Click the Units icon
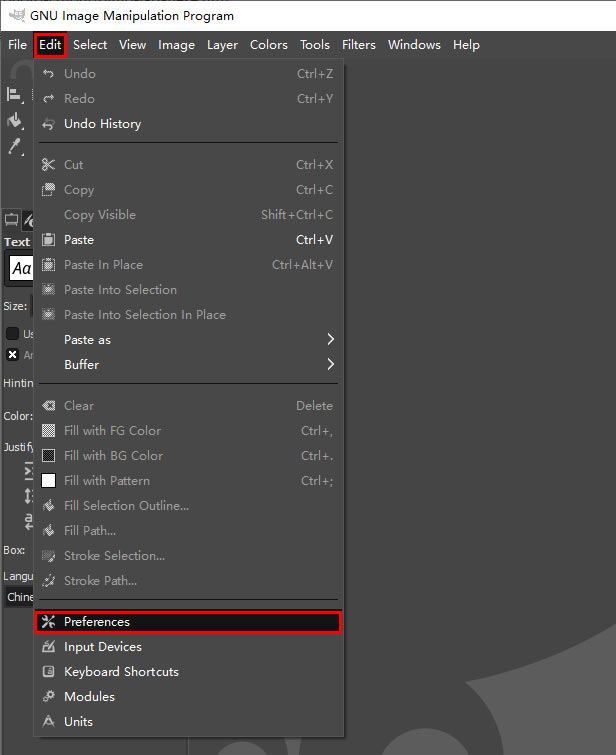Screen dimensions: 616x755 click(x=48, y=722)
